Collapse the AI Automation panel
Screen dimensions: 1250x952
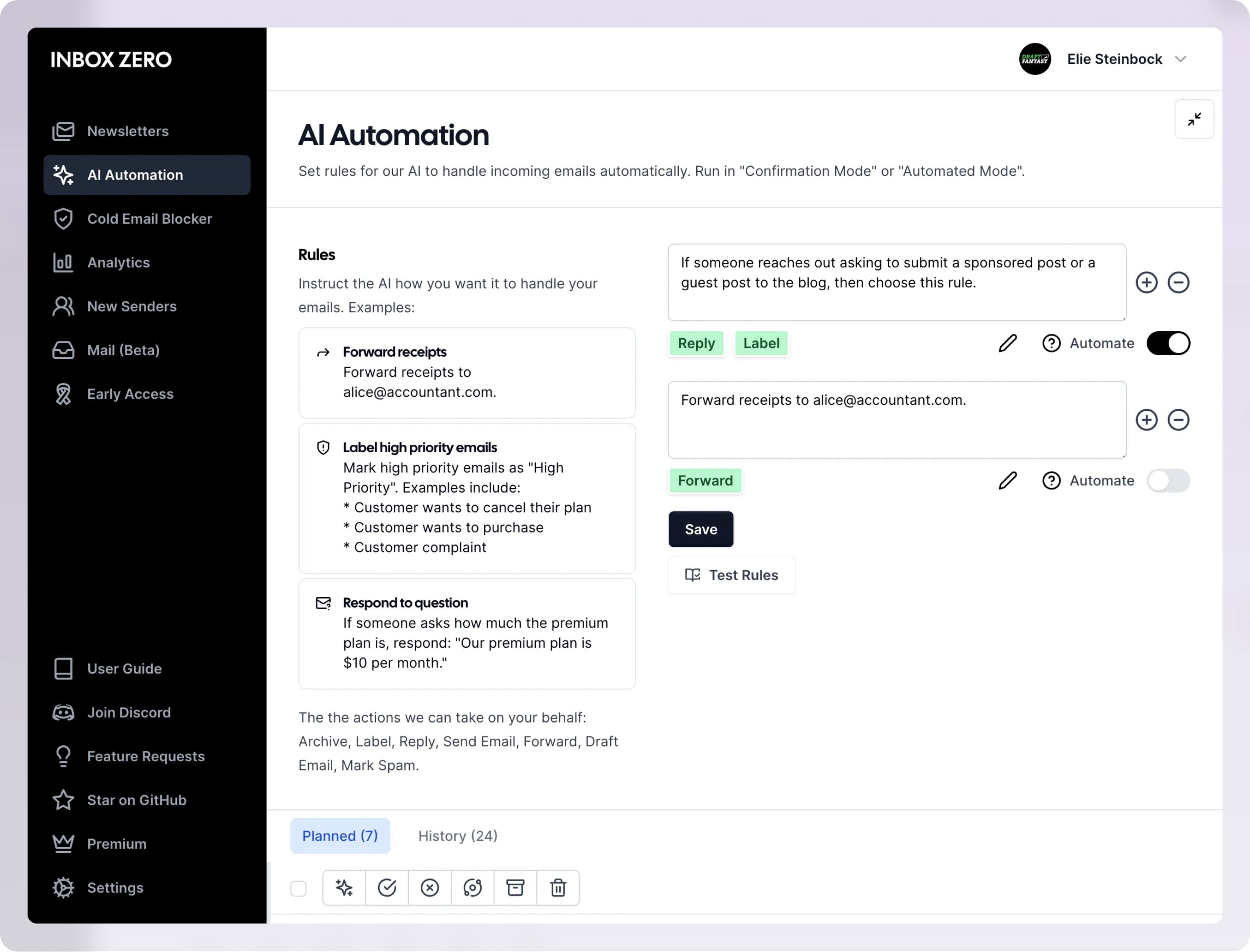click(1194, 119)
